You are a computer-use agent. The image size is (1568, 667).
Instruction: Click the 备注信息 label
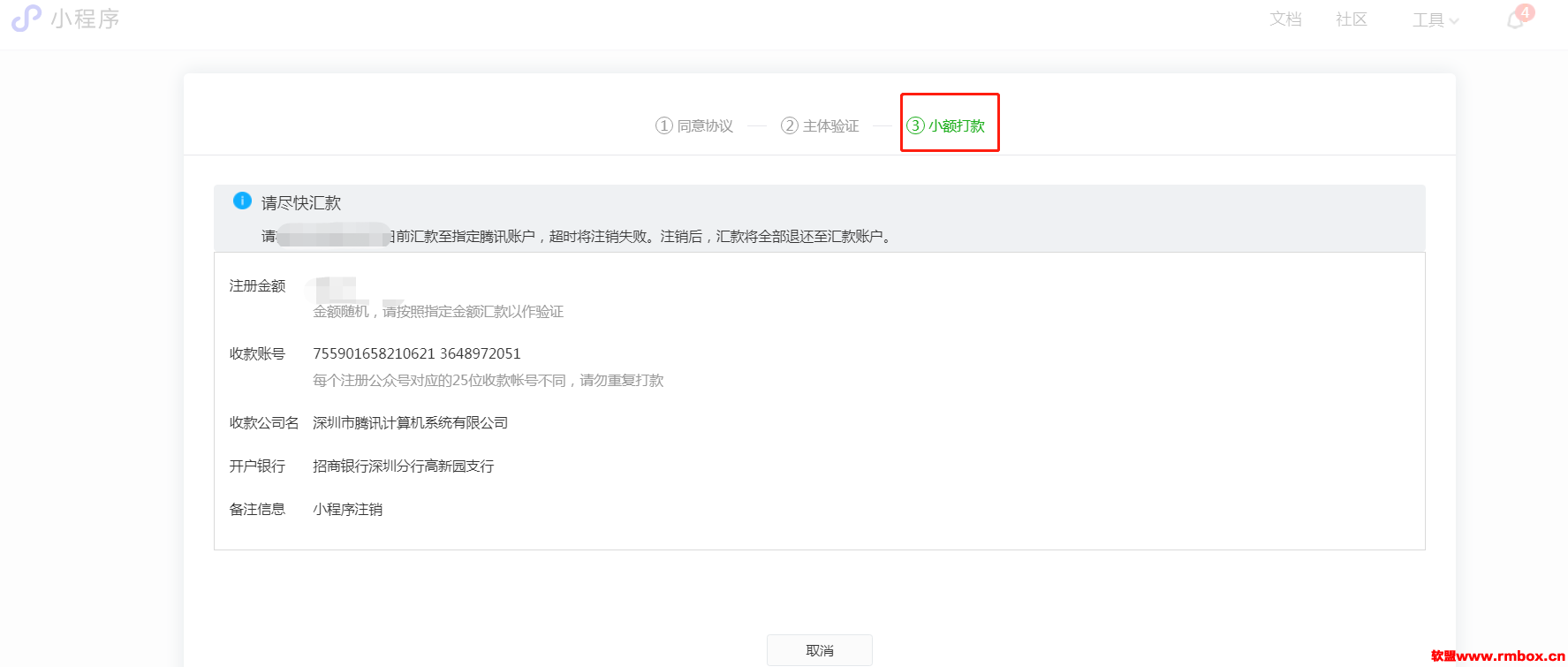click(257, 509)
